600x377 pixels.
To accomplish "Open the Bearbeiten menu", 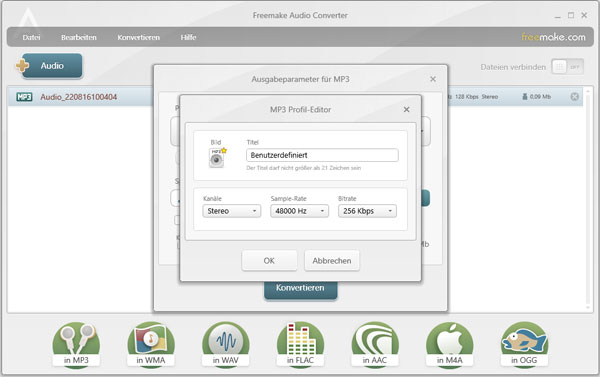I will click(x=79, y=37).
